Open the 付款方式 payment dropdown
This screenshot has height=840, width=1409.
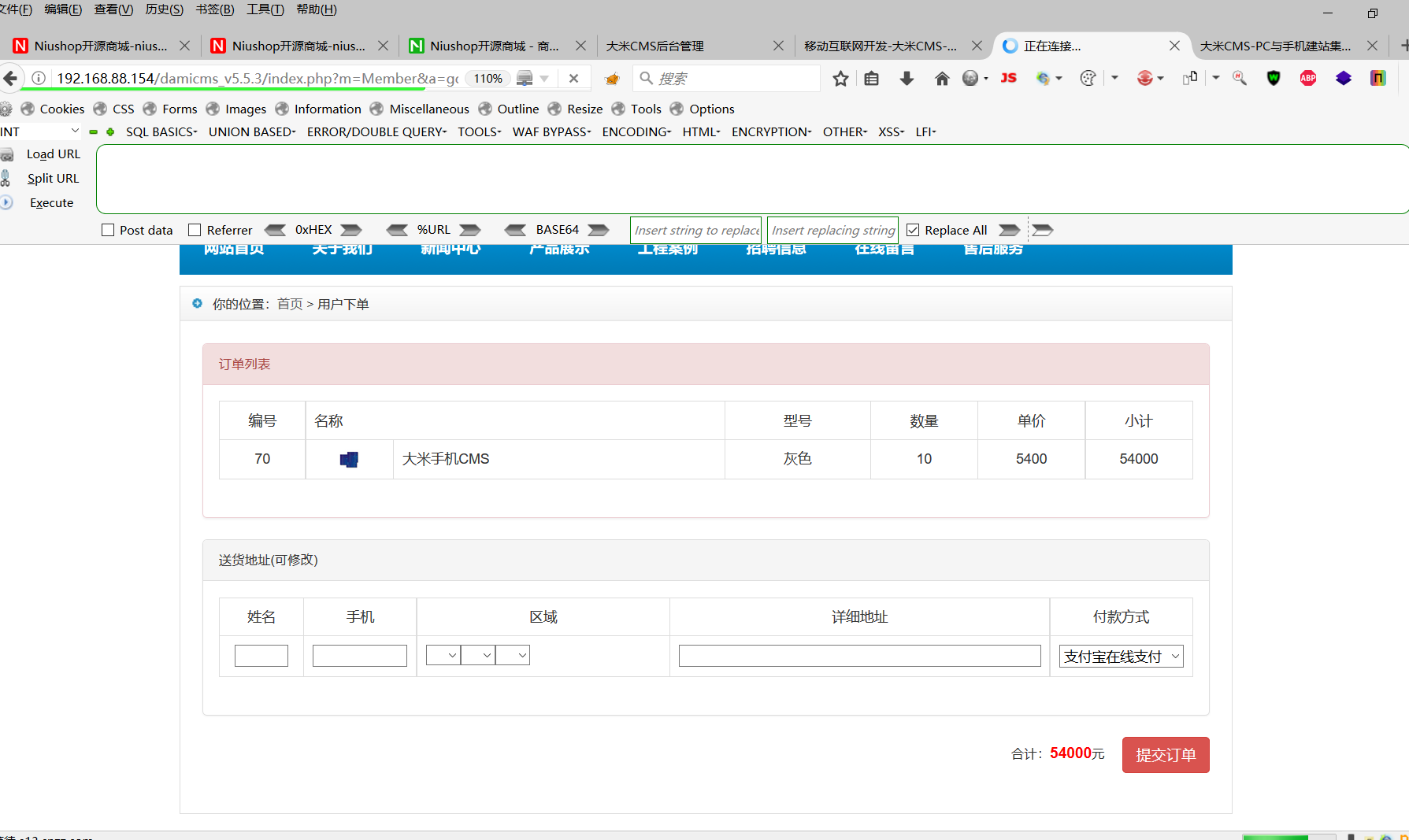tap(1121, 657)
